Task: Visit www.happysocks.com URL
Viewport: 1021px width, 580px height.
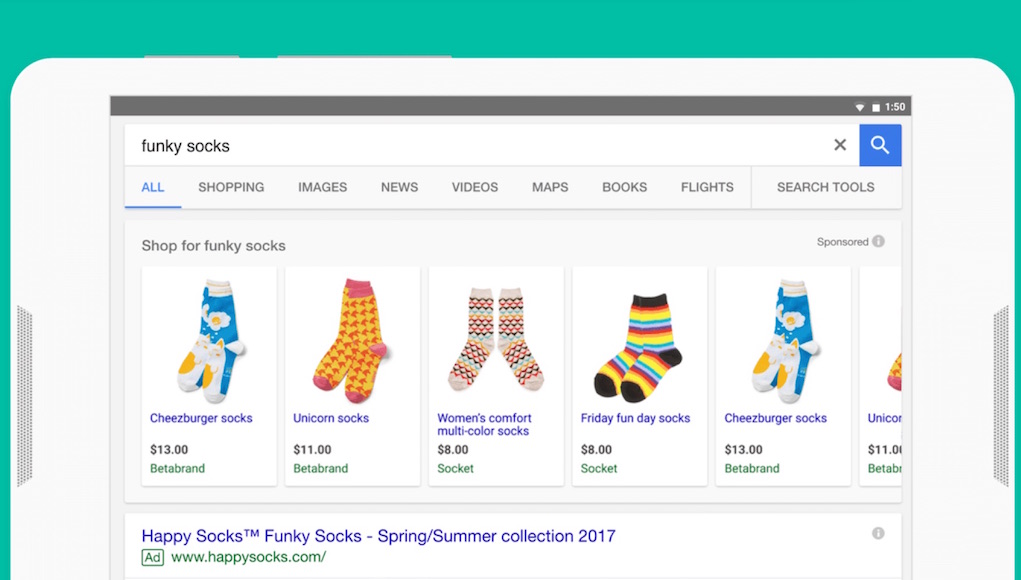Action: tap(248, 557)
